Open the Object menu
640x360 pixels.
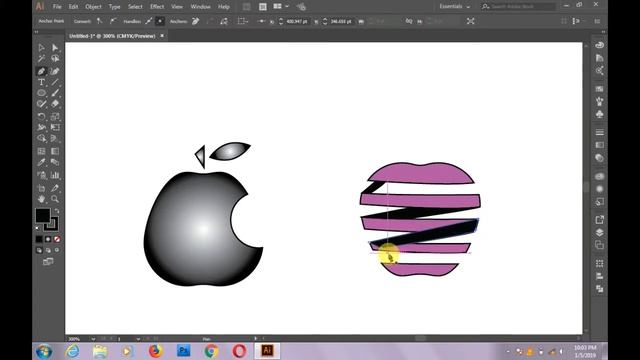(93, 7)
